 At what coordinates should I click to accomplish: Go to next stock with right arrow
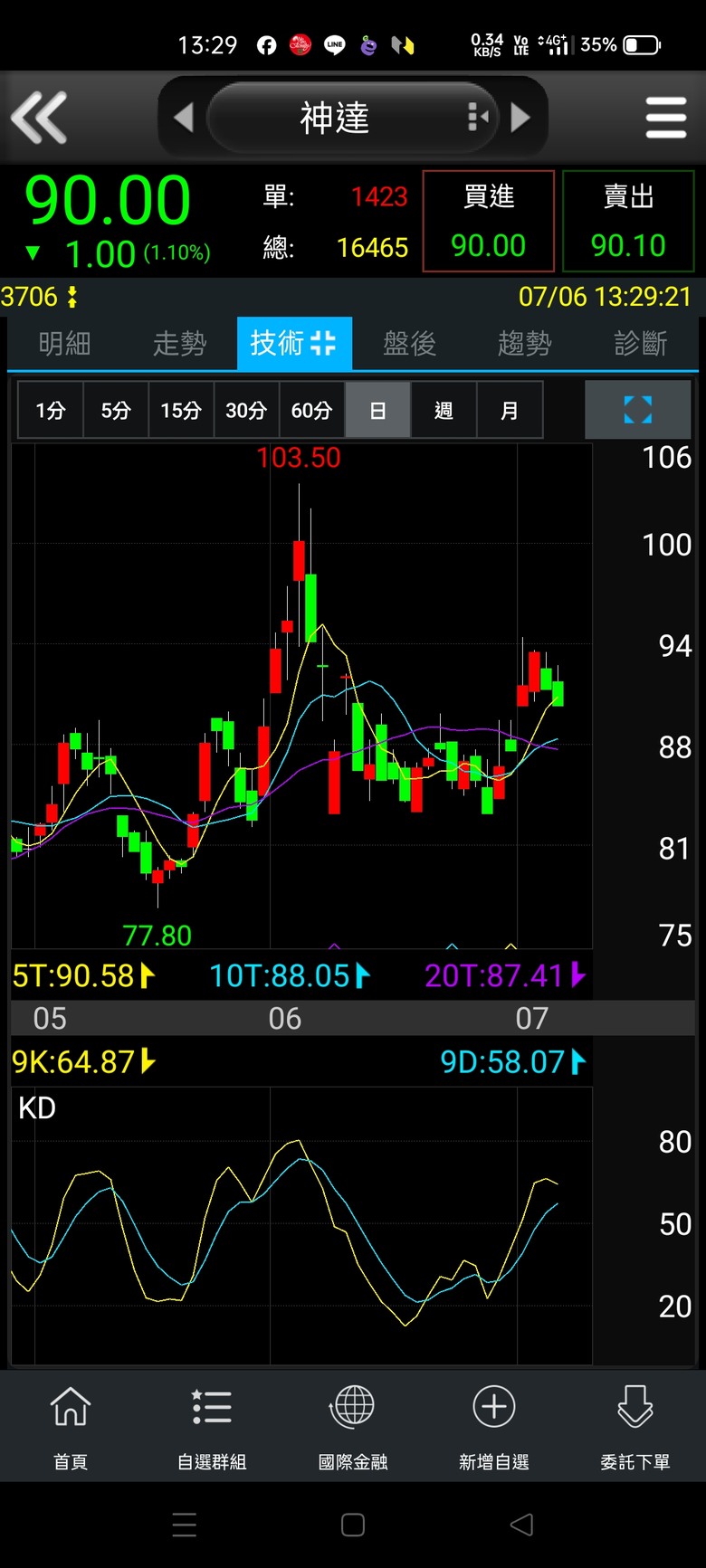[520, 118]
